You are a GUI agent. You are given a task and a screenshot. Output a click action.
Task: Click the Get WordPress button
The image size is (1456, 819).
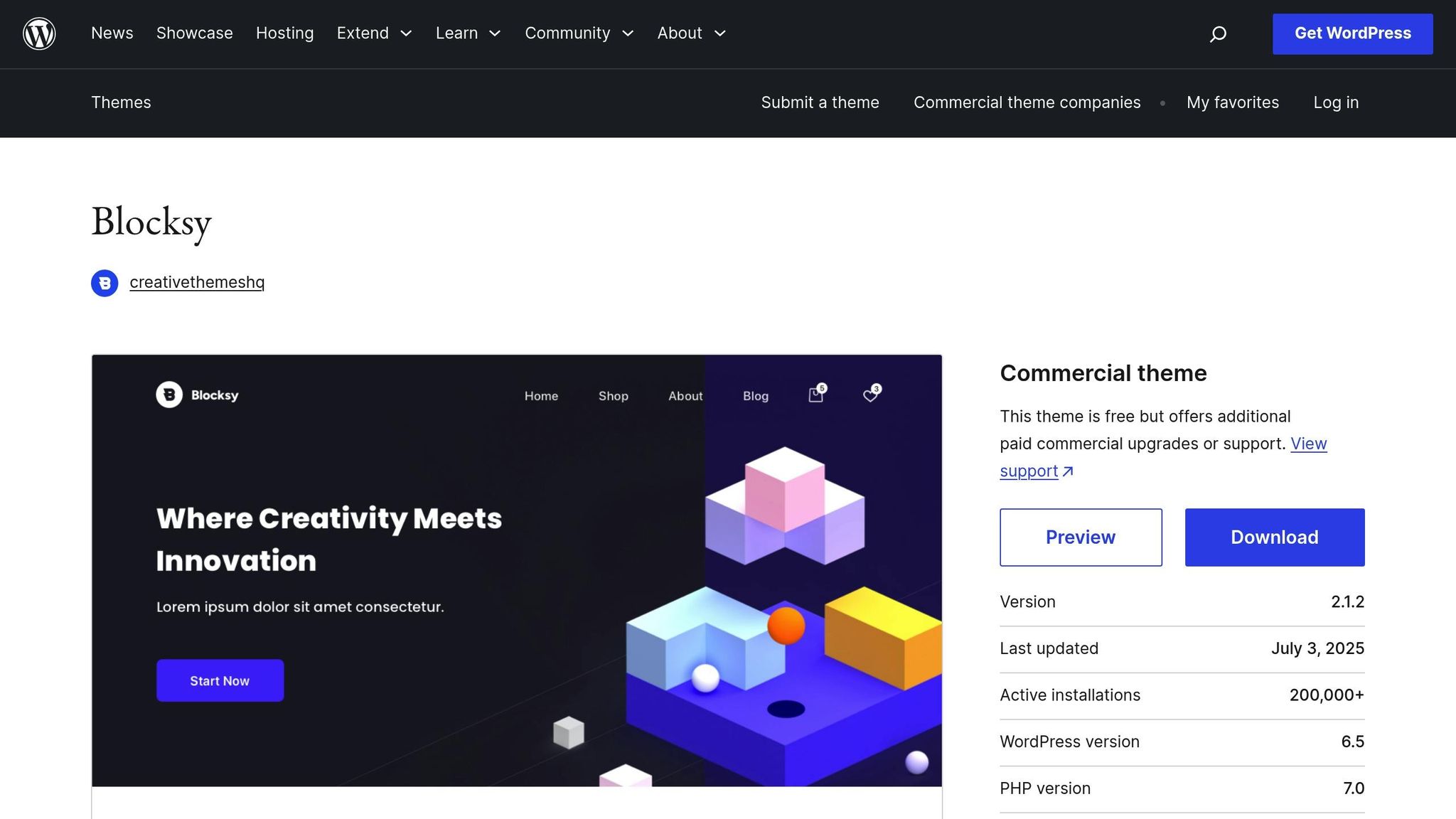[1352, 33]
